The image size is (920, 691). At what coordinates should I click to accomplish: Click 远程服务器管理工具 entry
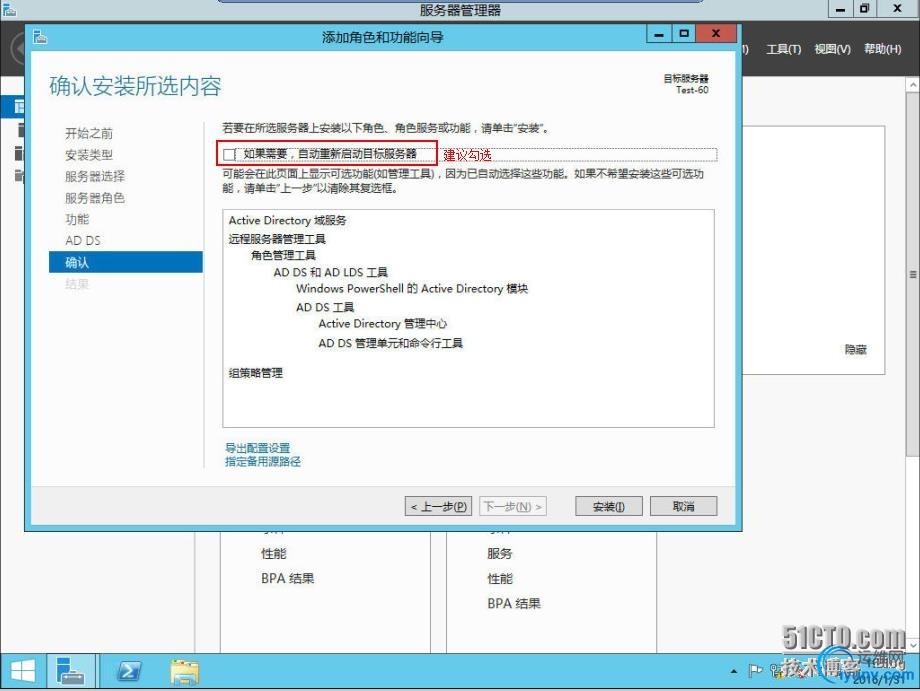(277, 239)
